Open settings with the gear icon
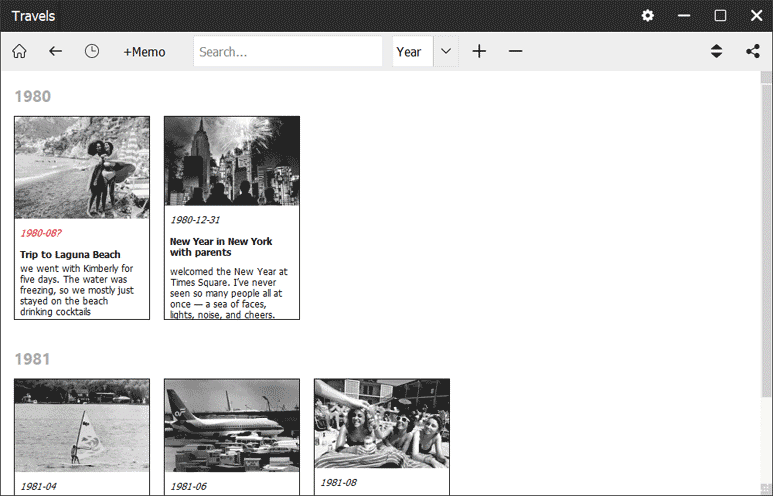The image size is (773, 496). [648, 15]
